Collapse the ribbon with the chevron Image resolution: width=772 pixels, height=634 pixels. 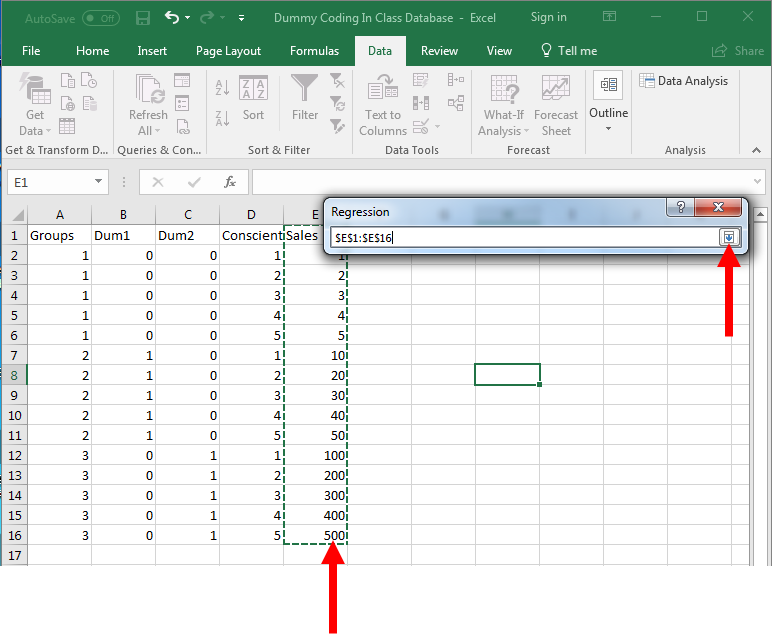[x=756, y=150]
